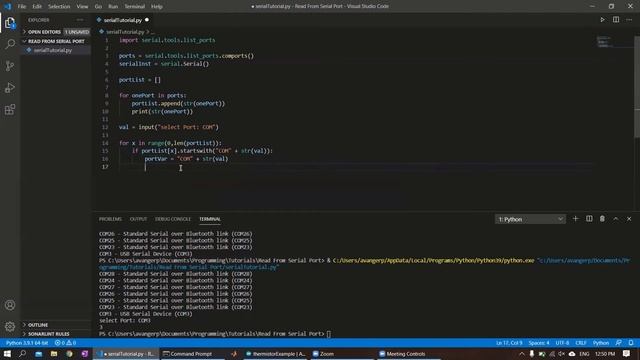Select the Terminal panel tab
The image size is (640, 360).
coord(210,219)
